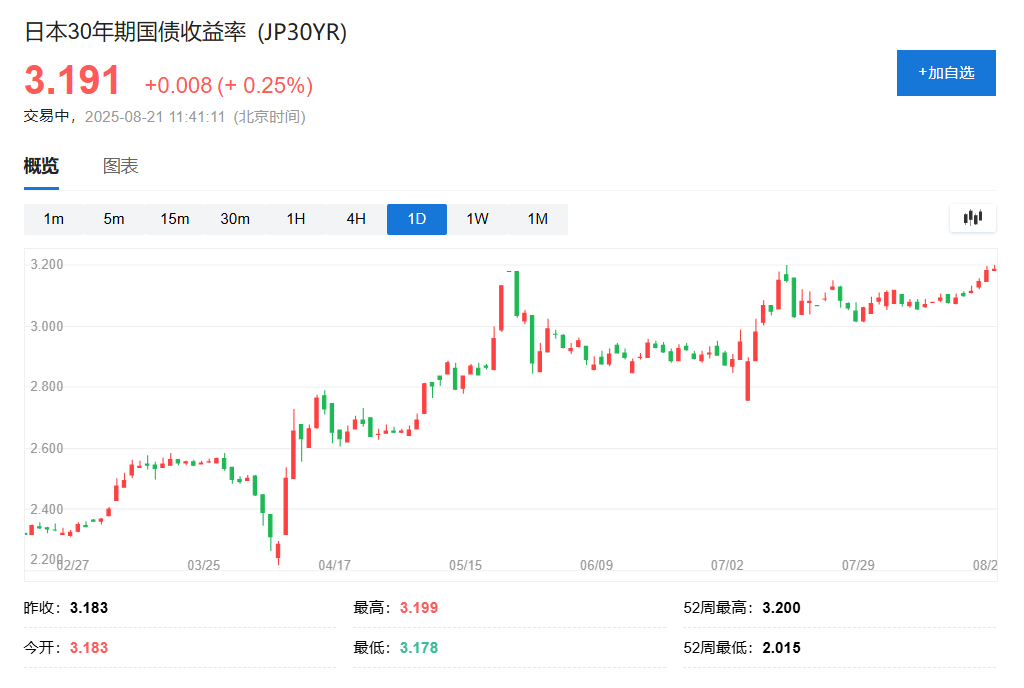Image resolution: width=1024 pixels, height=688 pixels.
Task: Select the 1m timeframe
Action: [x=55, y=218]
